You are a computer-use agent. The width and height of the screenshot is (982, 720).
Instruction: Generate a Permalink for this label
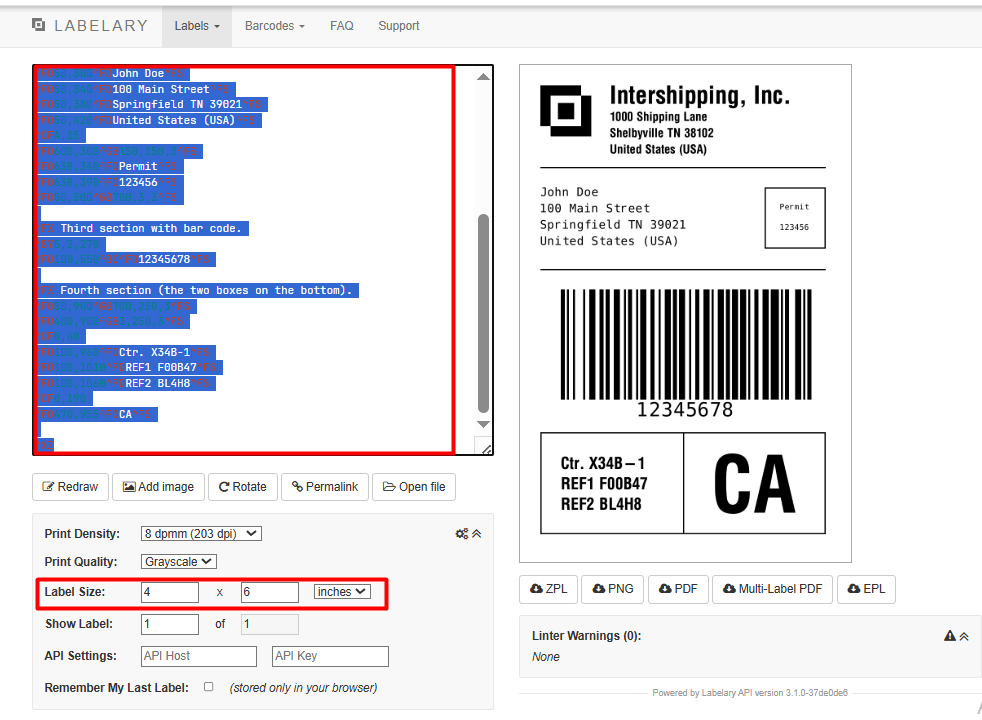point(325,487)
